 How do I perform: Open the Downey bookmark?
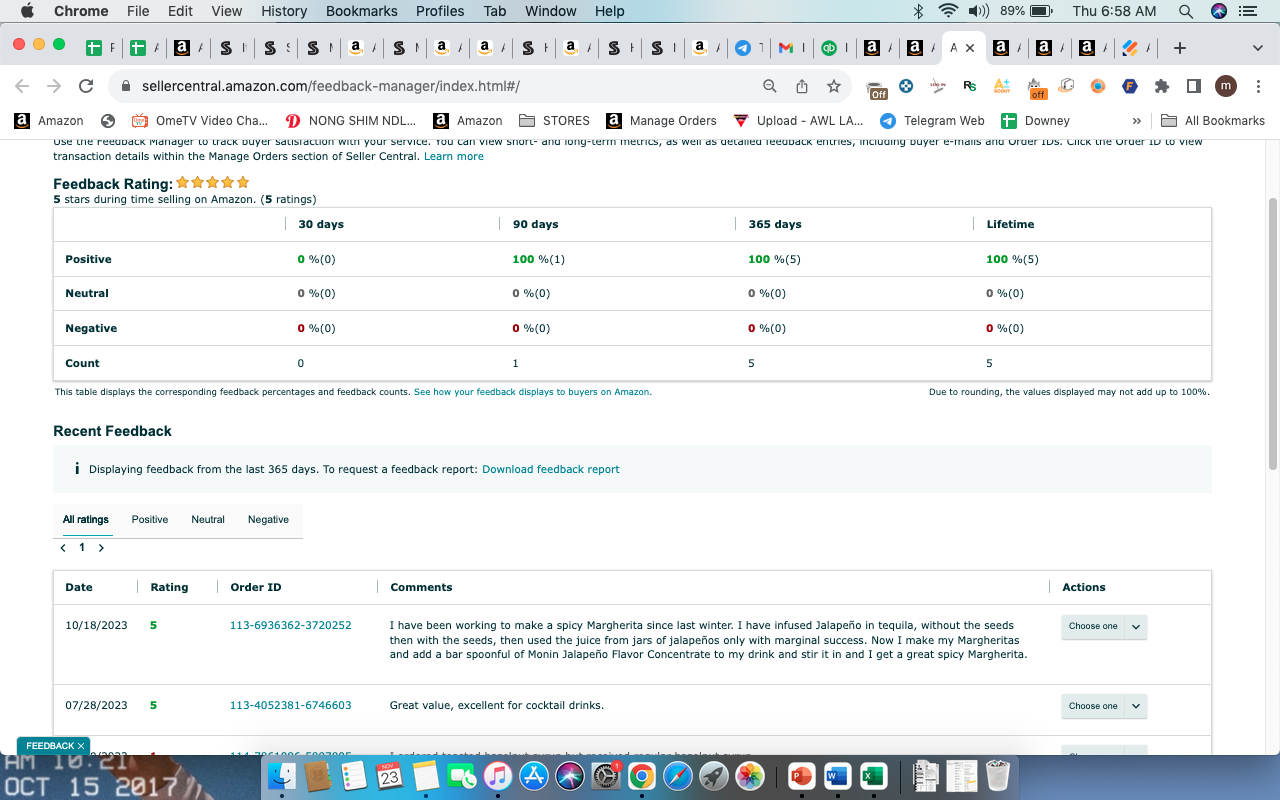click(1036, 120)
